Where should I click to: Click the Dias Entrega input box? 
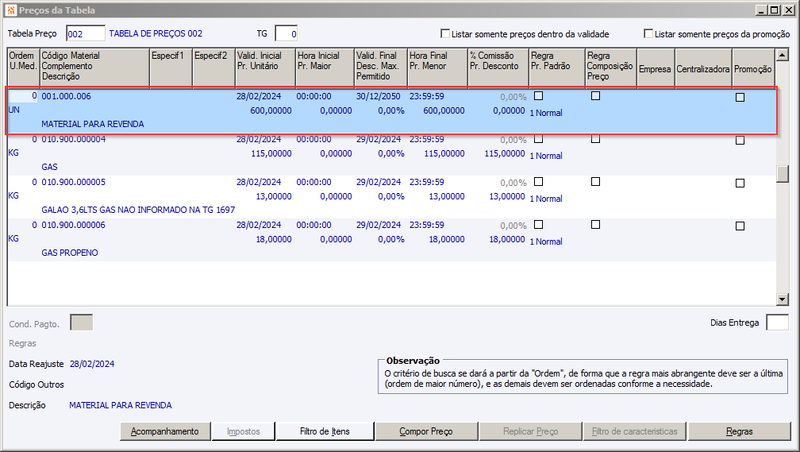778,323
